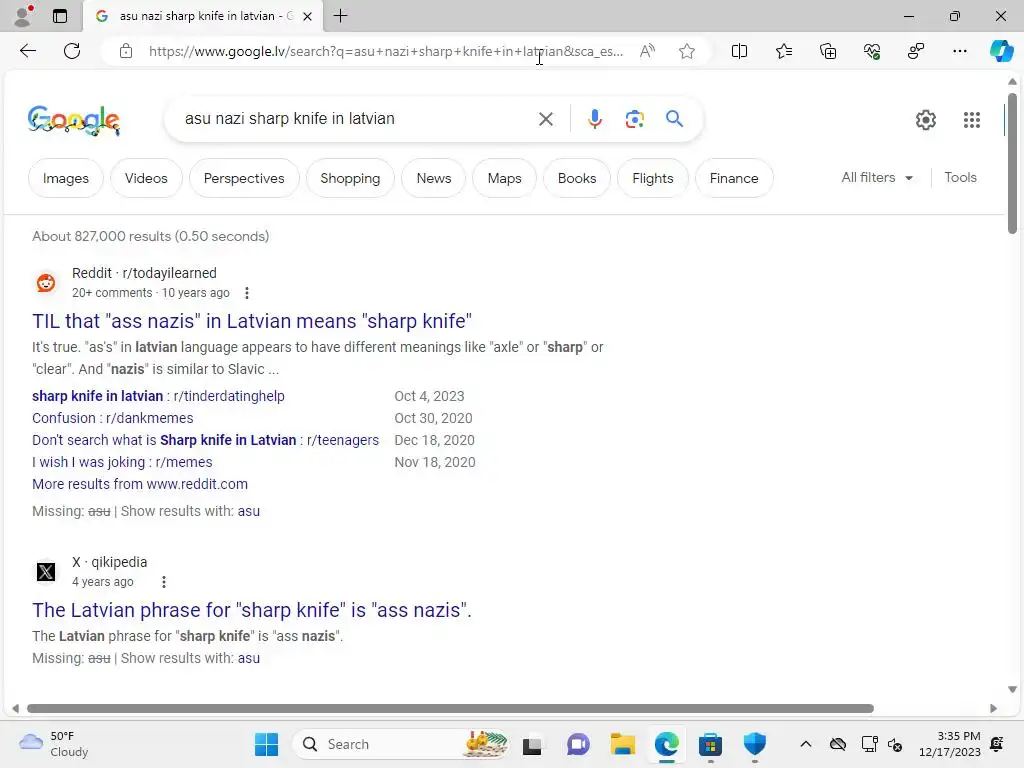Open Google apps grid

point(972,120)
